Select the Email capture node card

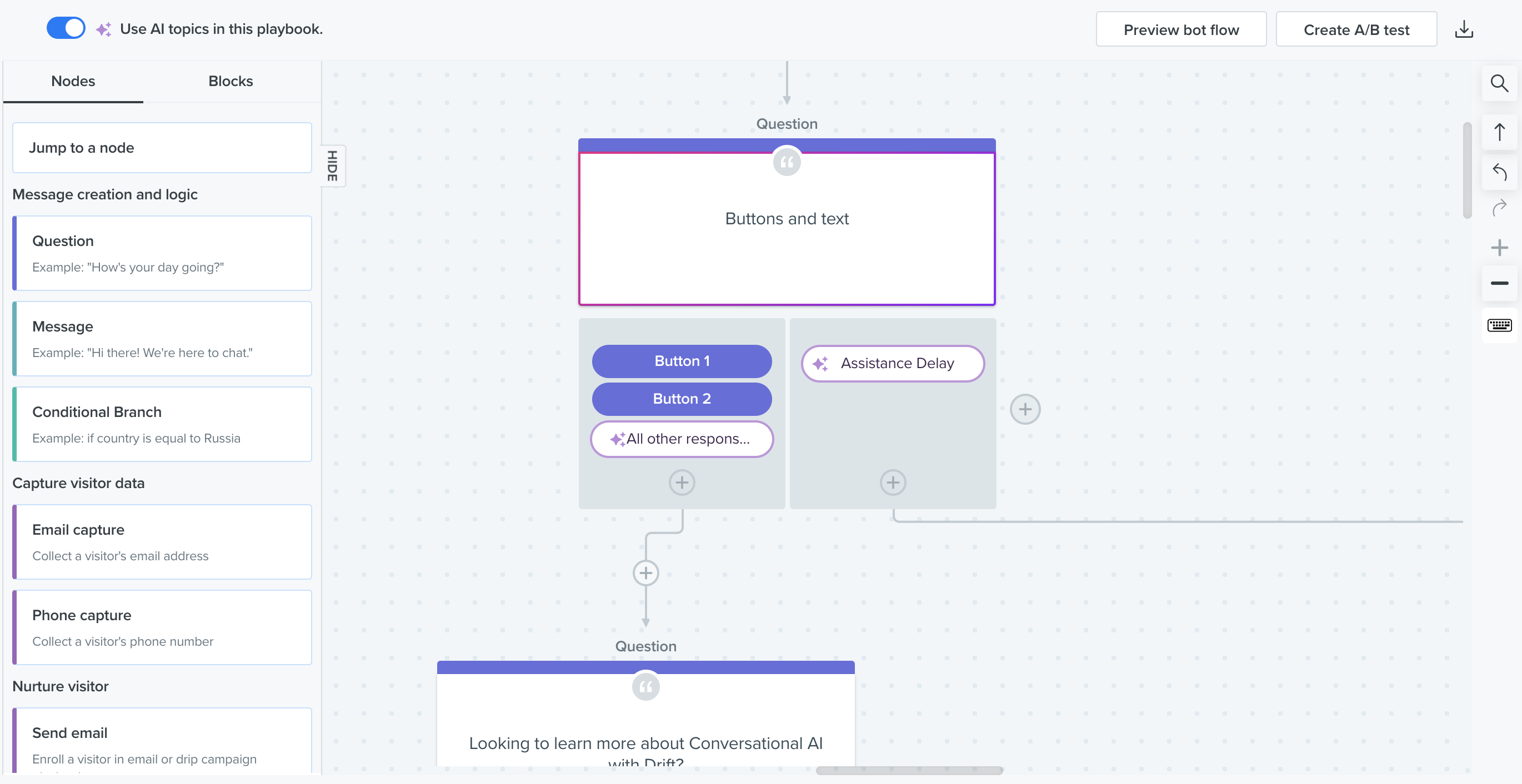point(162,542)
